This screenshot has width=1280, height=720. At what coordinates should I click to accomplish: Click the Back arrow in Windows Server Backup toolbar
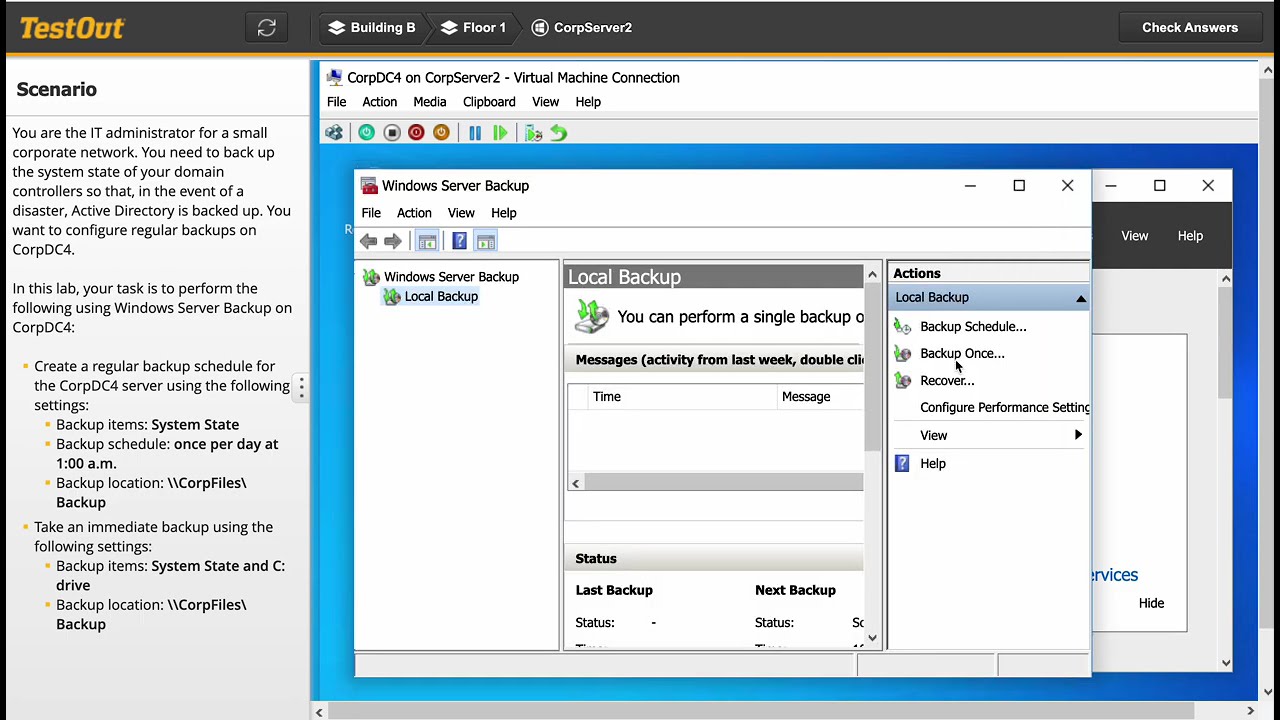[x=368, y=241]
